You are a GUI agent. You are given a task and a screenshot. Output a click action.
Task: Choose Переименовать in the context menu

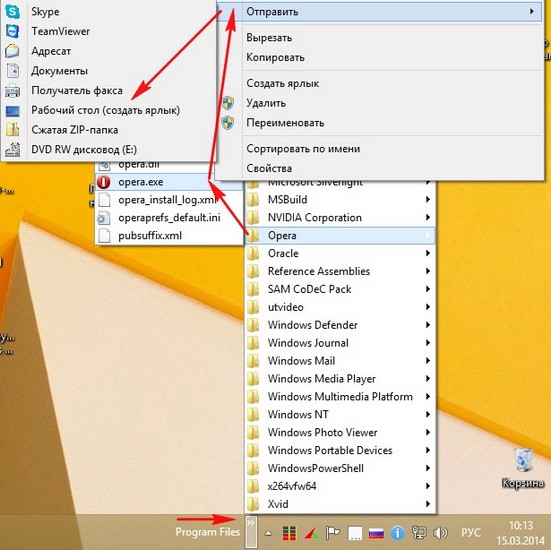point(380,123)
